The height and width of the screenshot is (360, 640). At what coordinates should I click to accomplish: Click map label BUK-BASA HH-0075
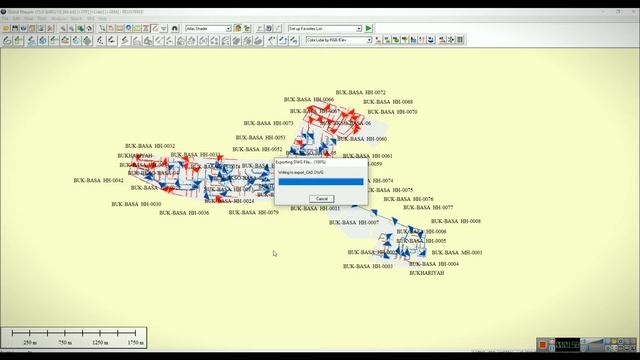391,190
